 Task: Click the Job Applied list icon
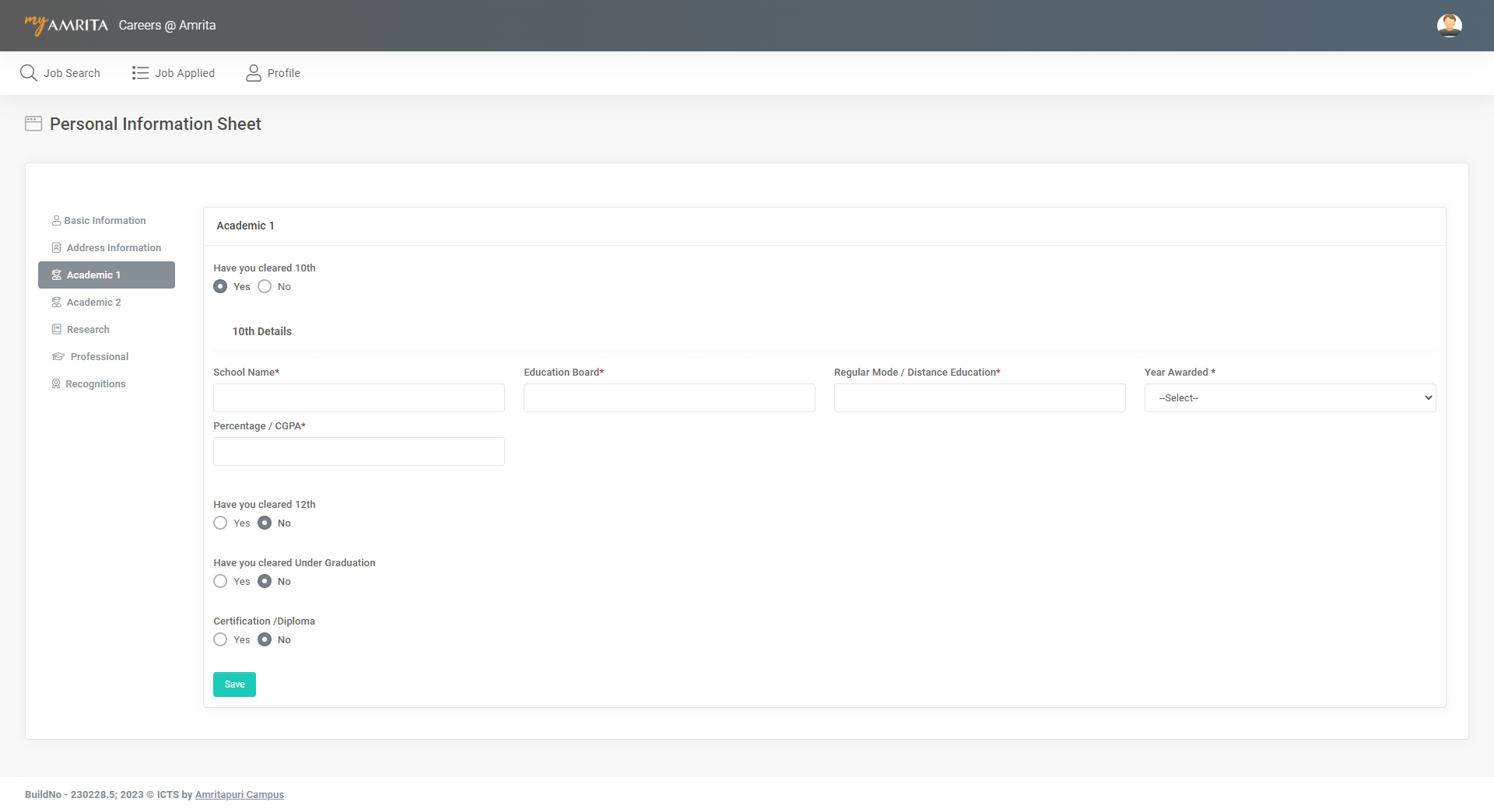(140, 73)
